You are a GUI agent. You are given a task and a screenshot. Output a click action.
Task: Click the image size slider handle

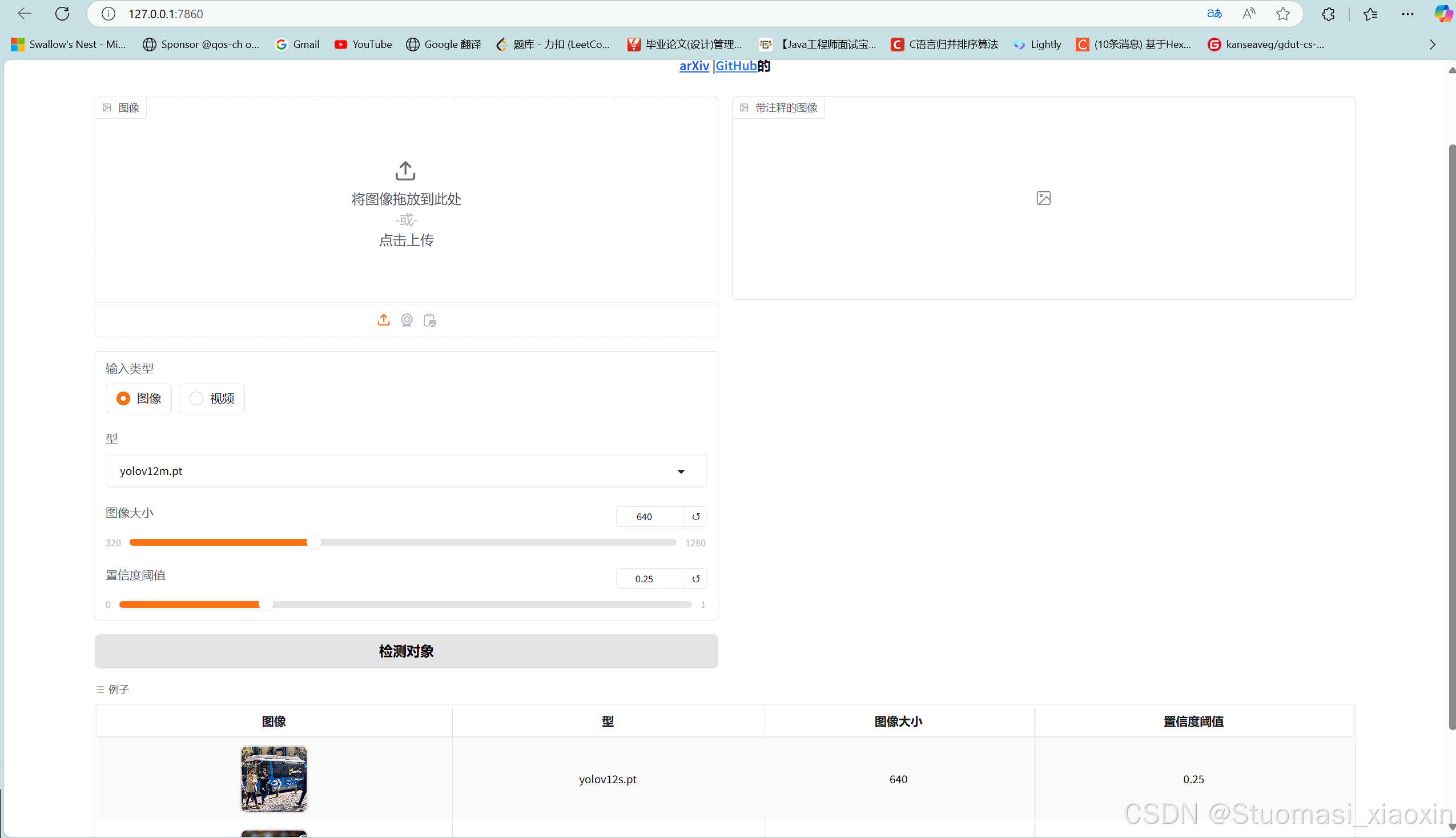pyautogui.click(x=313, y=542)
